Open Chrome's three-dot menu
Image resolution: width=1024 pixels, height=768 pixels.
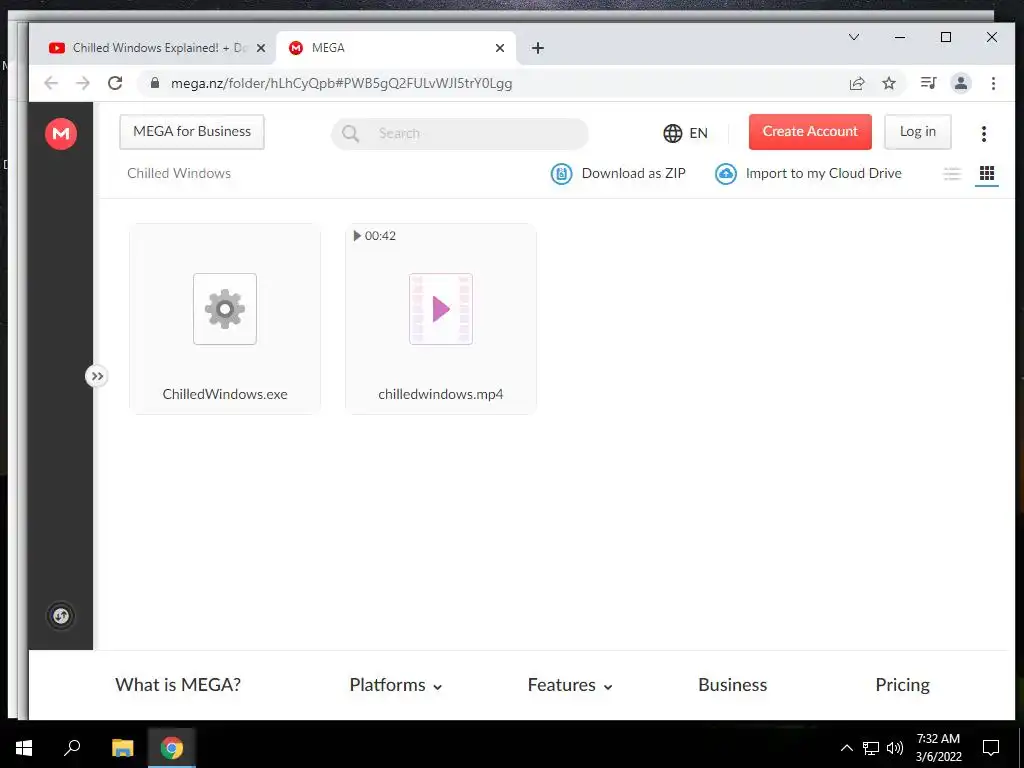click(993, 83)
